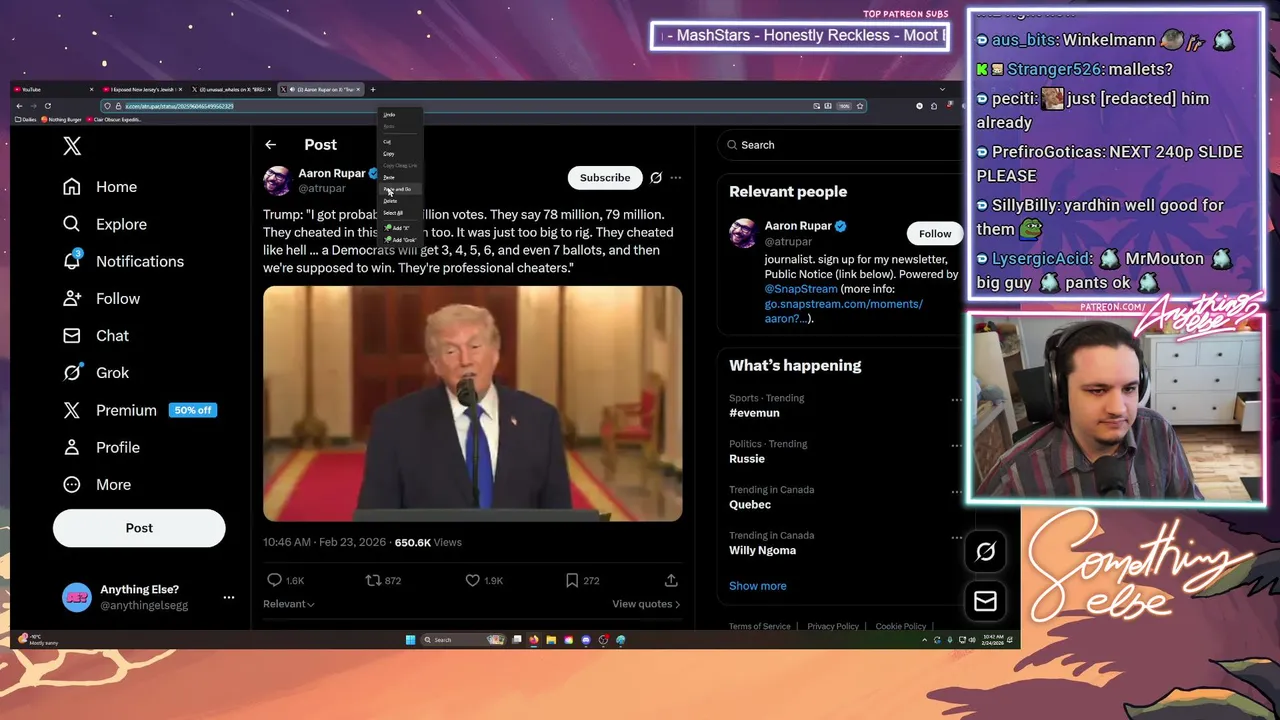Viewport: 1280px width, 720px height.
Task: Open Home in the X sidebar
Action: pyautogui.click(x=100, y=187)
